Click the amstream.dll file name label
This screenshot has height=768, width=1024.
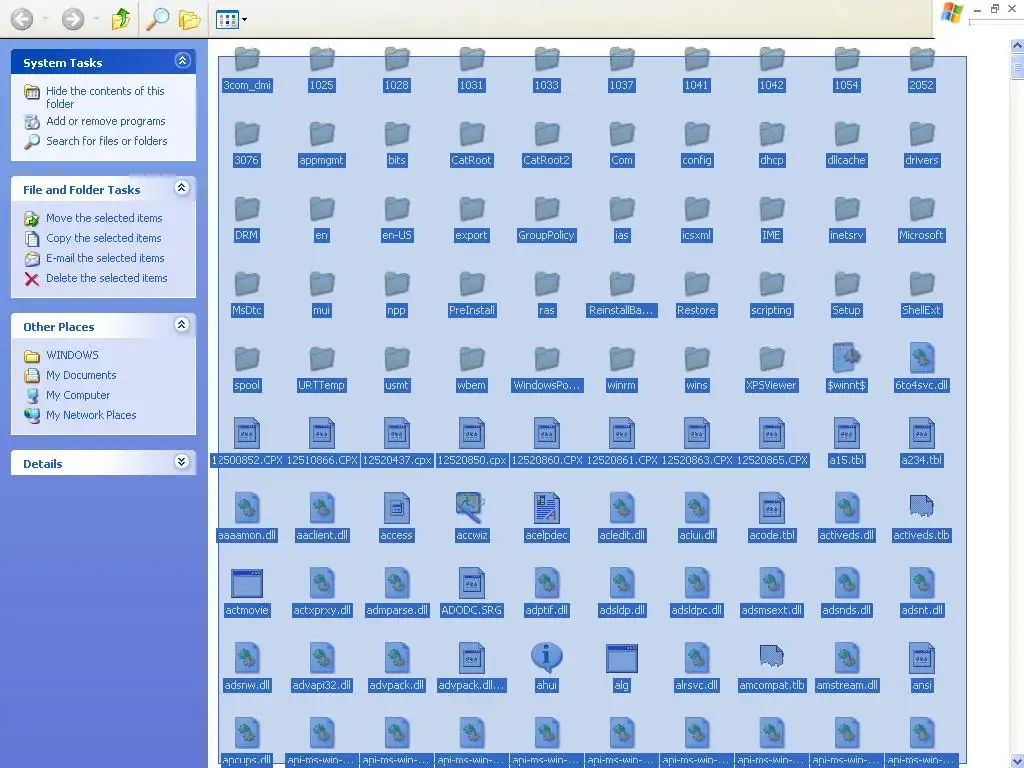pyautogui.click(x=846, y=685)
